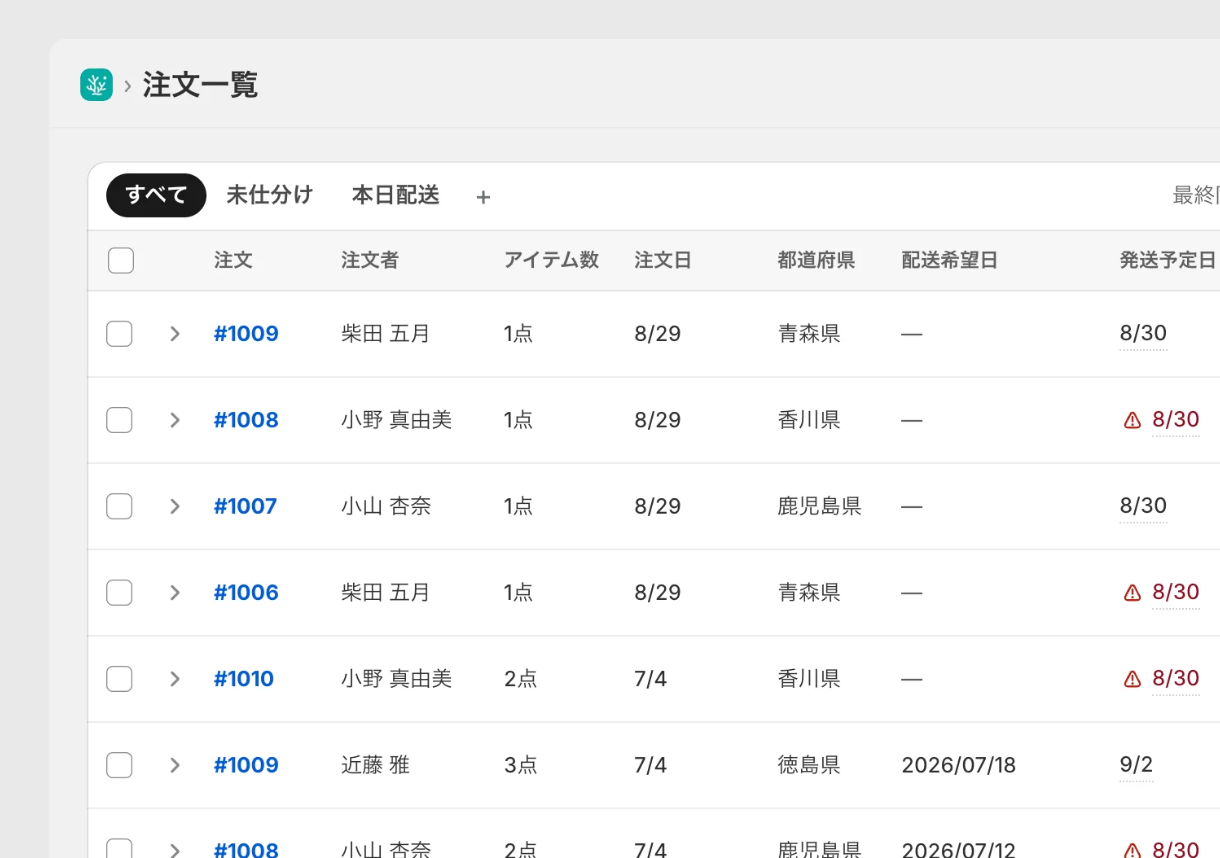1220x858 pixels.
Task: Open order link #1006
Action: [x=246, y=592]
